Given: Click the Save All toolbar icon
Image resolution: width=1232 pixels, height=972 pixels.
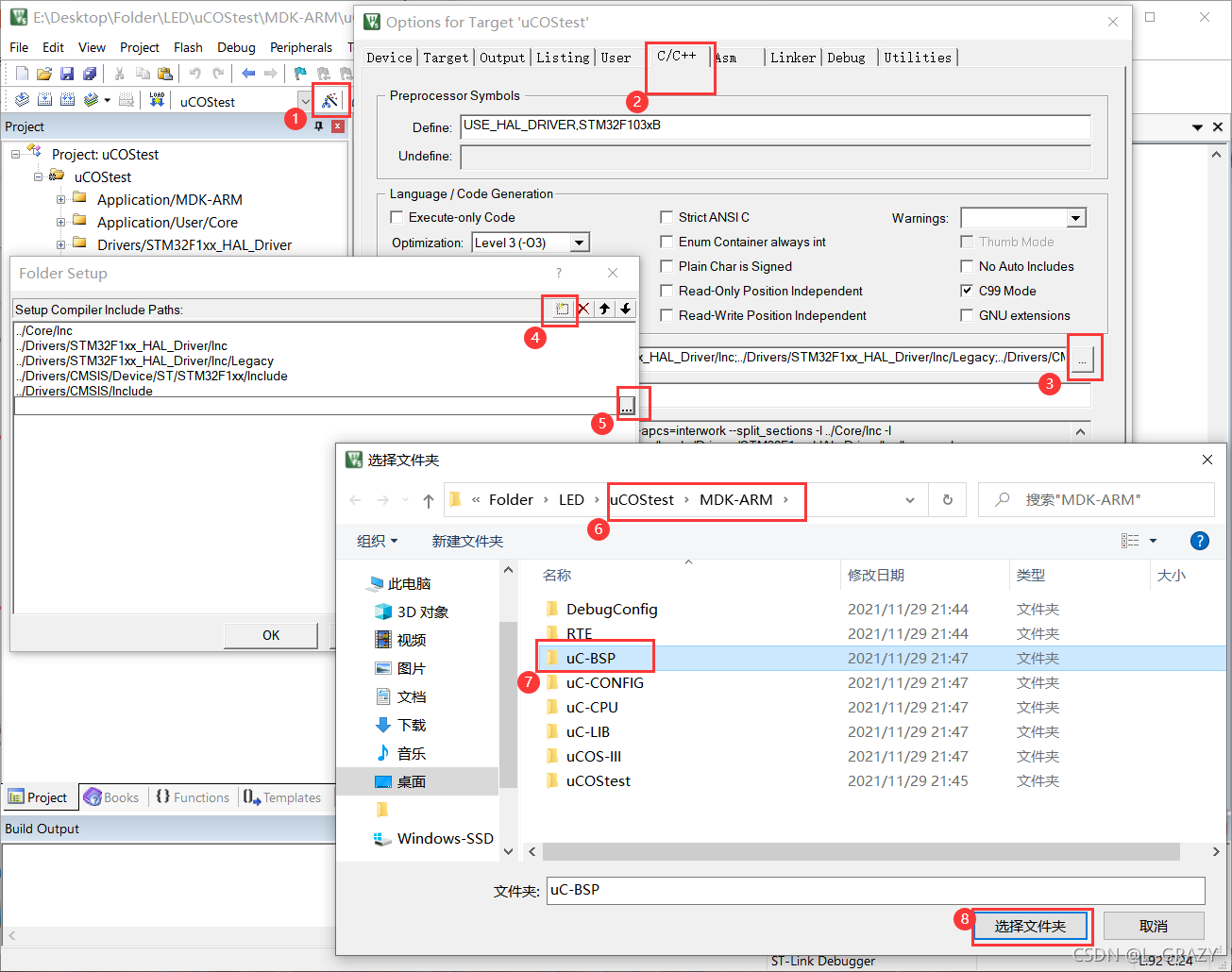Looking at the screenshot, I should tap(90, 74).
